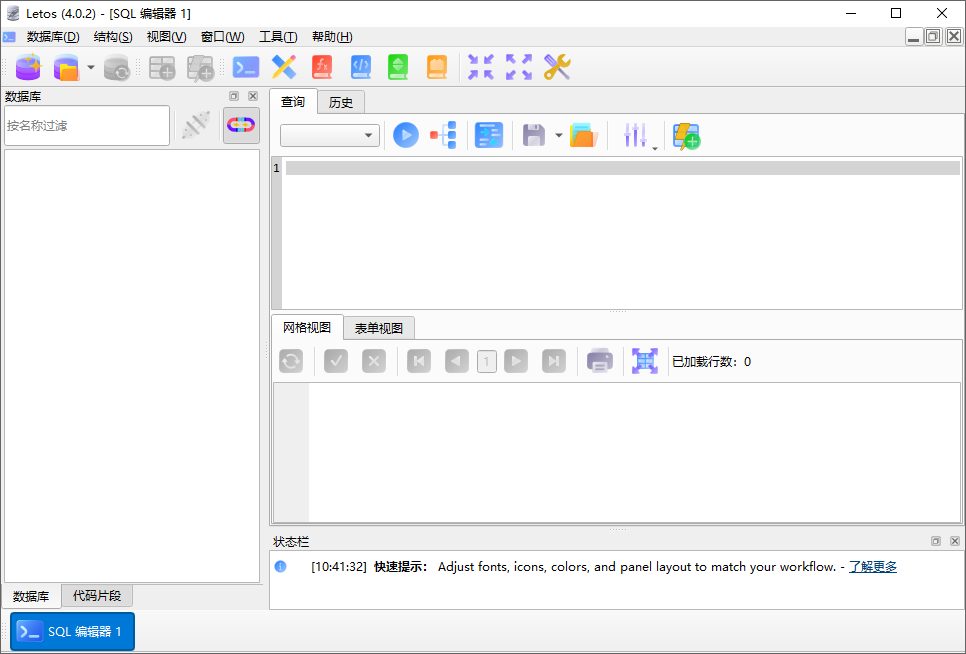Click the crossed pencil-and-ruler icon
This screenshot has height=654, width=966.
[x=284, y=67]
